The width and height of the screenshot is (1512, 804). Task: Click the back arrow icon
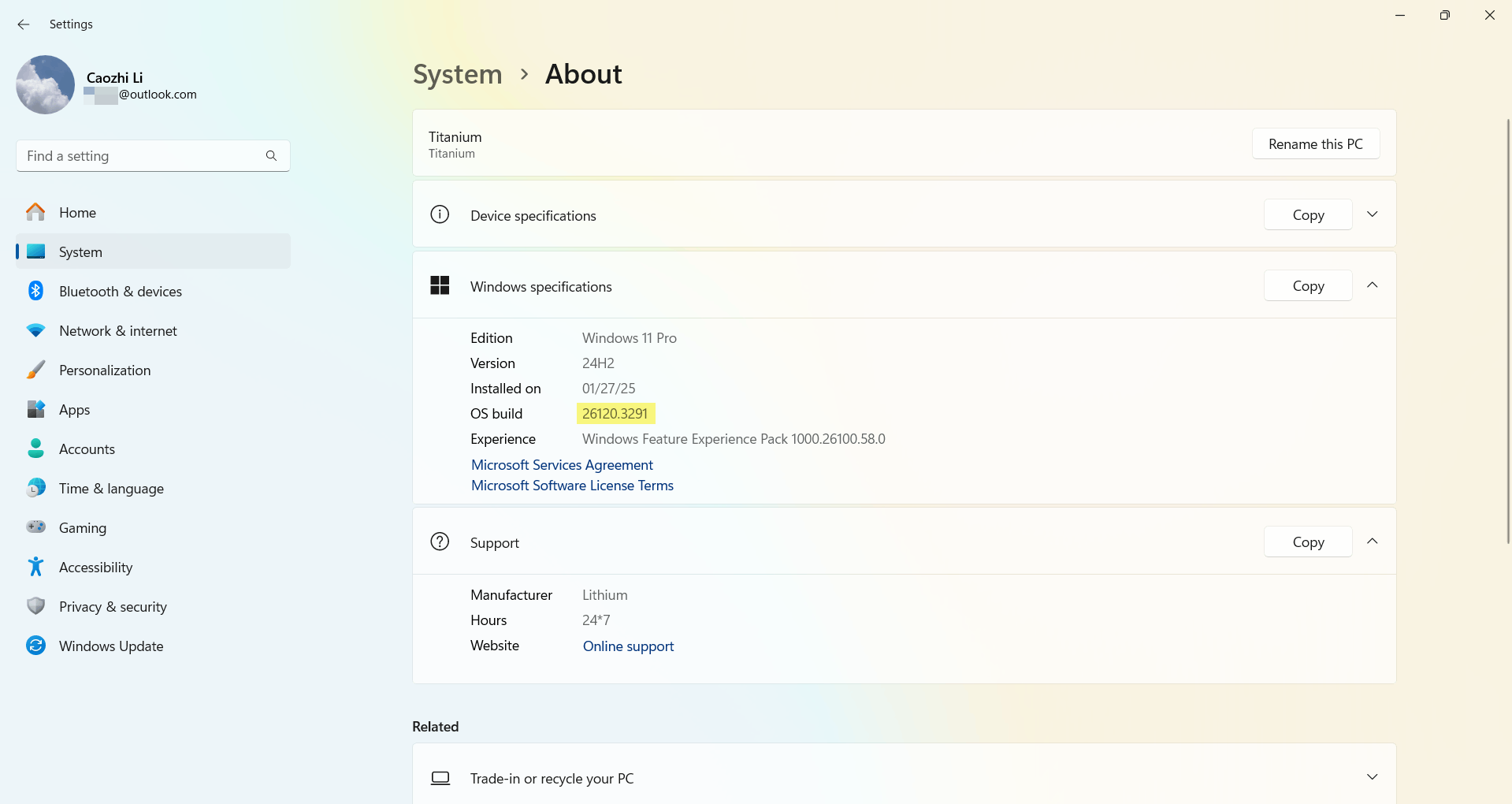pyautogui.click(x=24, y=24)
